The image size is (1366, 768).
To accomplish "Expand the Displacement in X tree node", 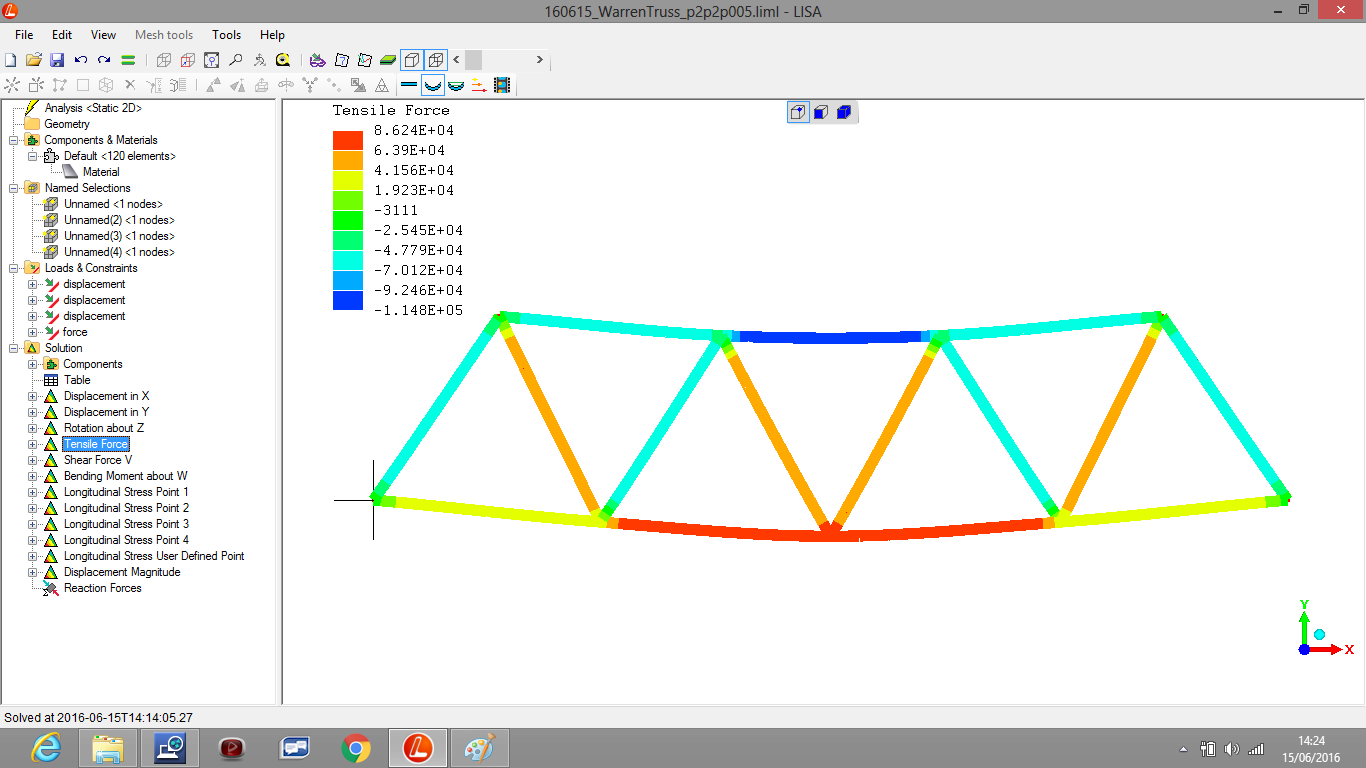I will [32, 396].
